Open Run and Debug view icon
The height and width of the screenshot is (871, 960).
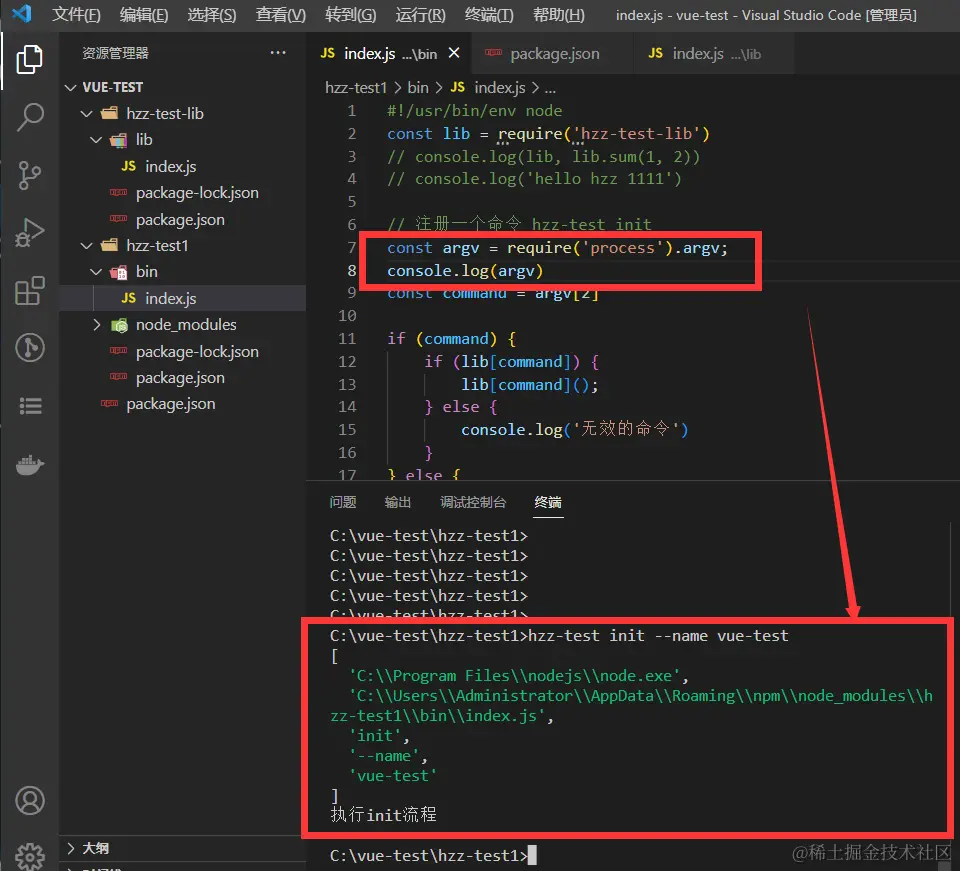click(x=29, y=233)
